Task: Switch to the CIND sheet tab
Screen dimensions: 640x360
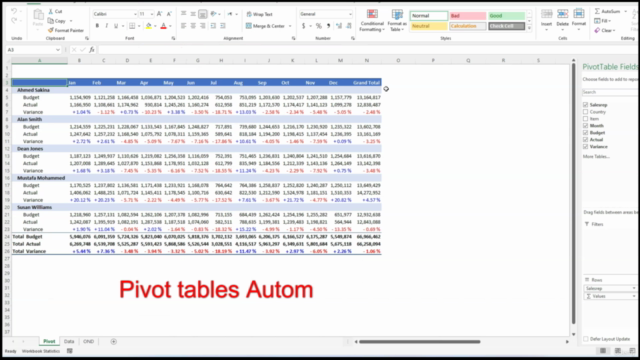Action: click(89, 341)
